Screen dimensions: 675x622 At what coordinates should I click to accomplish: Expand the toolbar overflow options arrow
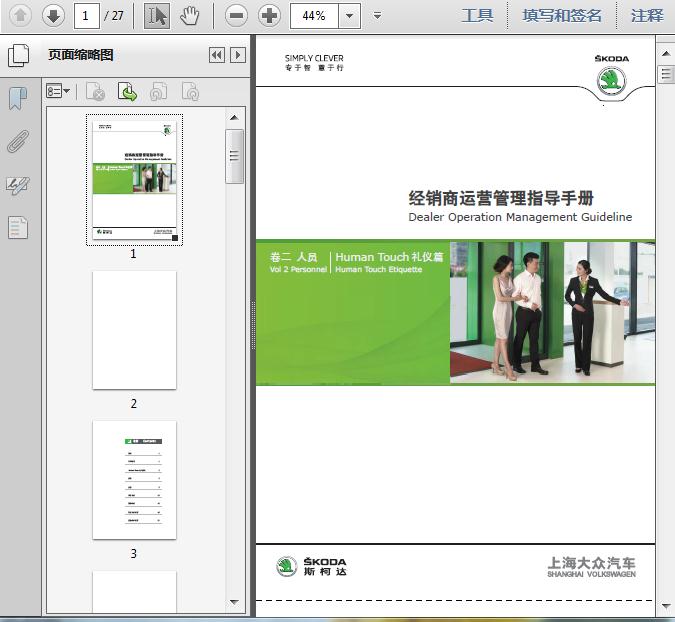[378, 16]
